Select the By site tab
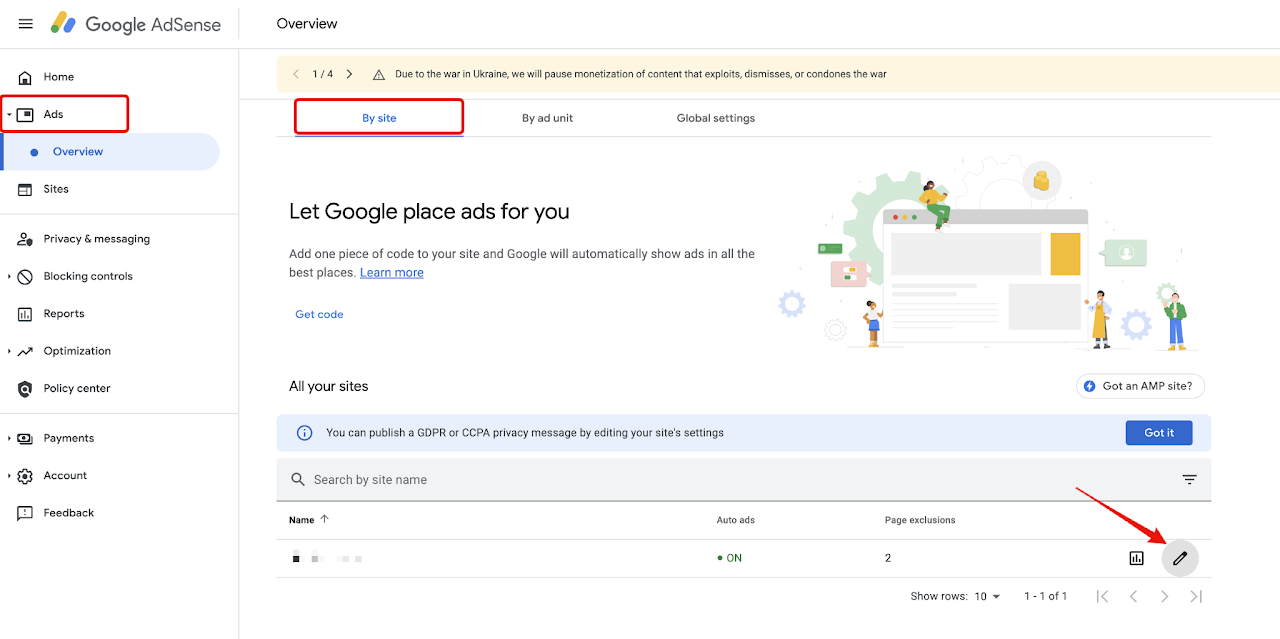Screen dimensions: 1280x639 (x=379, y=118)
